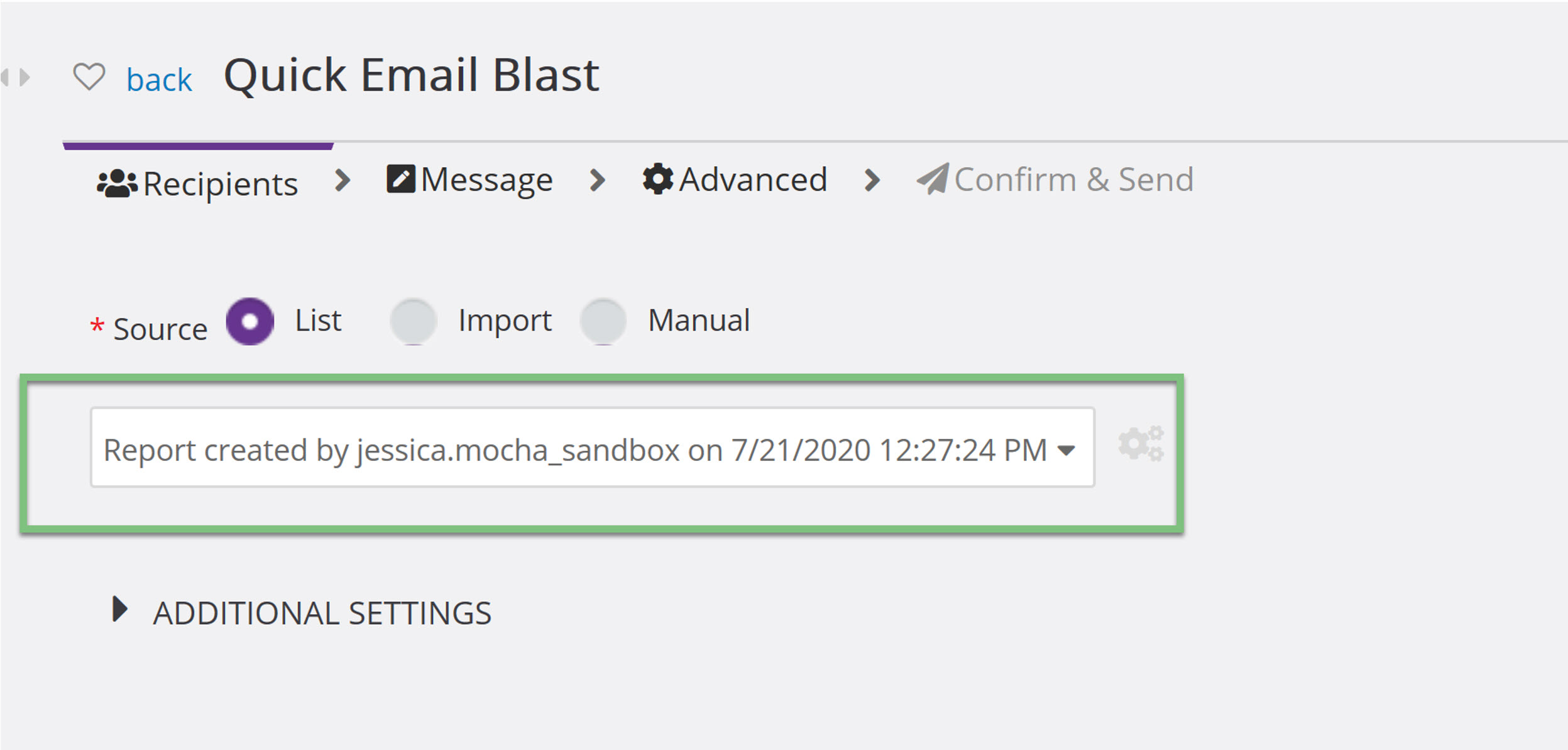Image resolution: width=1568 pixels, height=750 pixels.
Task: Click the Confirm & Send paper plane icon
Action: click(x=932, y=179)
